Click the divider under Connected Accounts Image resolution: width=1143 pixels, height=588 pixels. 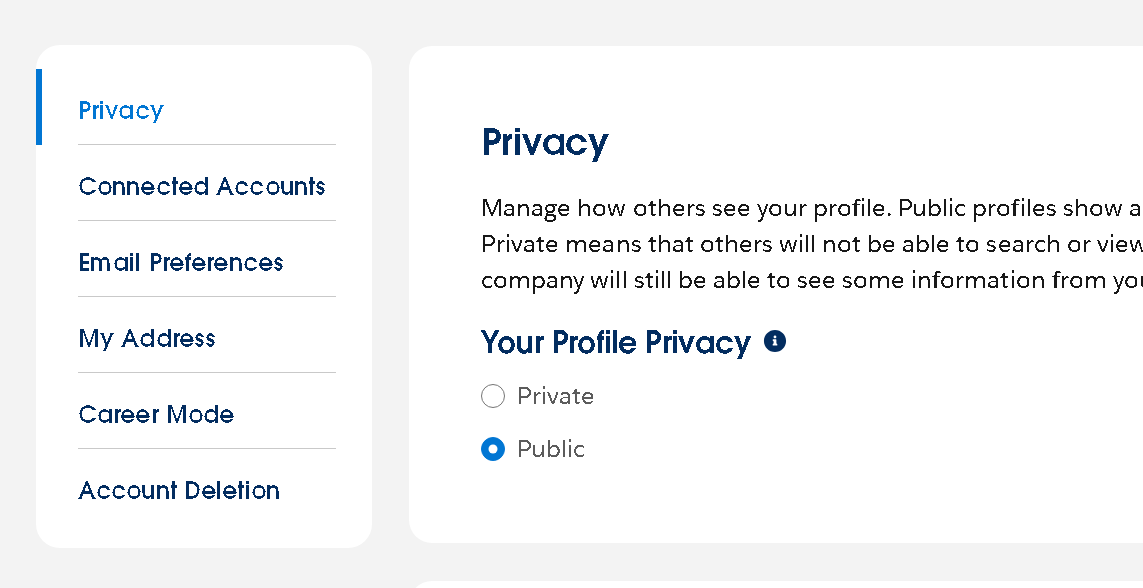click(x=206, y=218)
